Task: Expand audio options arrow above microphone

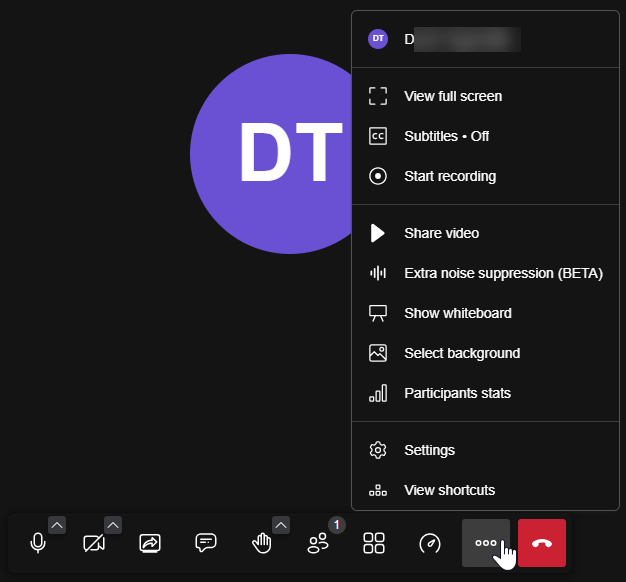Action: [x=57, y=525]
